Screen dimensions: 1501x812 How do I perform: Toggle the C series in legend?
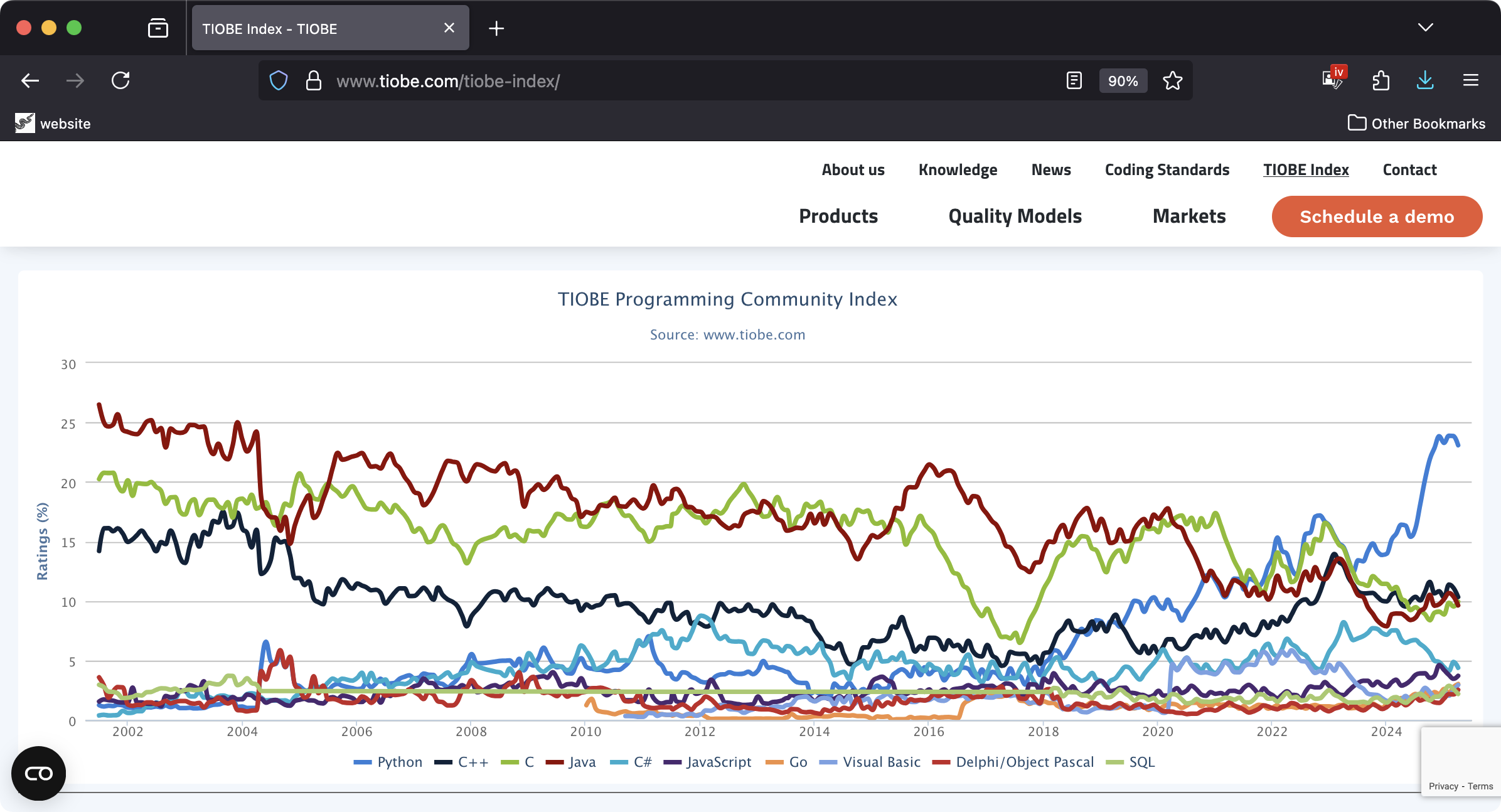(x=518, y=762)
